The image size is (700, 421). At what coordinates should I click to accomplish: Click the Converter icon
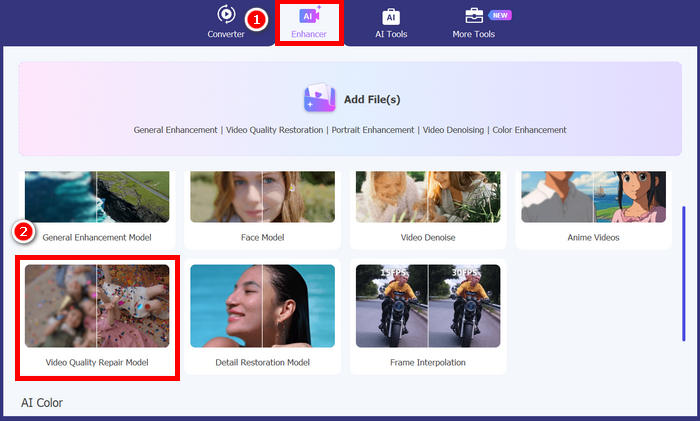pyautogui.click(x=225, y=15)
